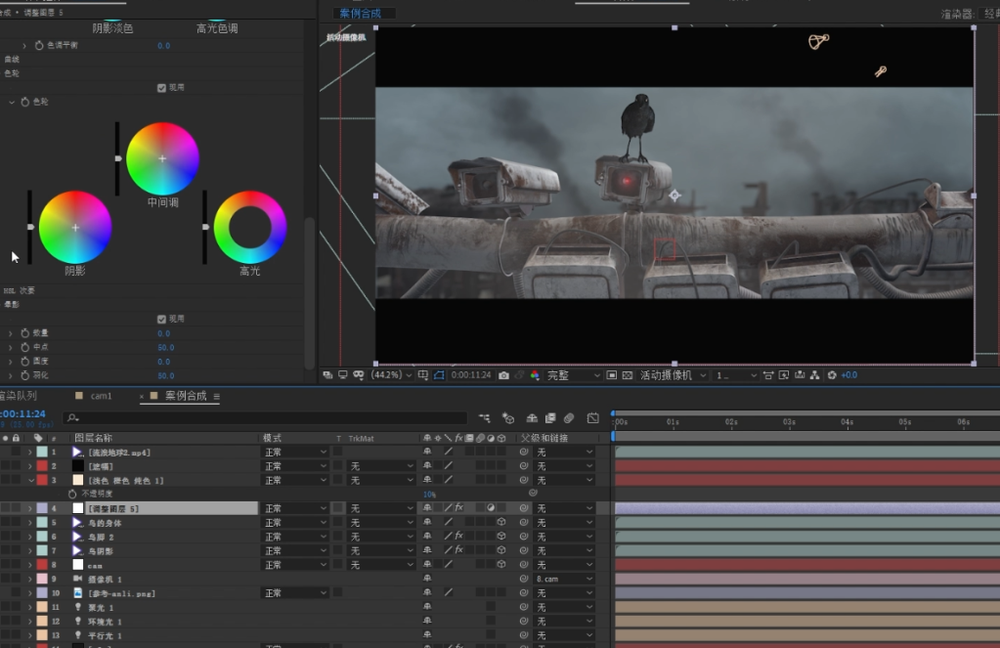
Task: Click the 10% opacity value
Action: point(429,494)
